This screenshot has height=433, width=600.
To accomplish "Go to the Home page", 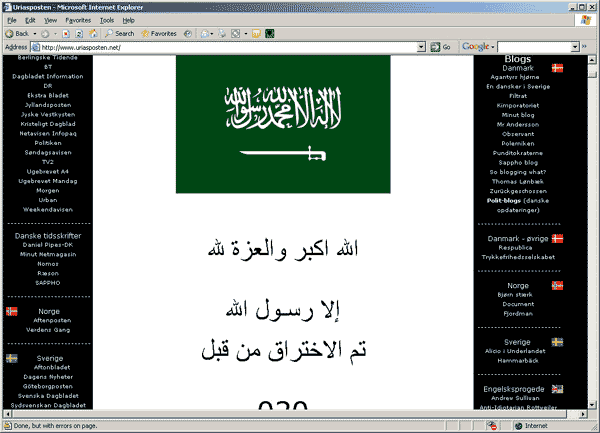I will pos(93,34).
